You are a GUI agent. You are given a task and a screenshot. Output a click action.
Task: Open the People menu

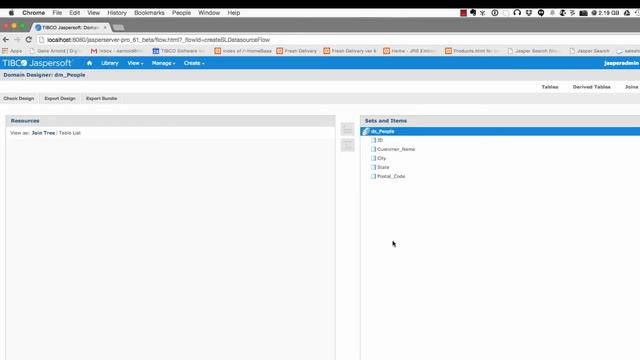click(181, 13)
